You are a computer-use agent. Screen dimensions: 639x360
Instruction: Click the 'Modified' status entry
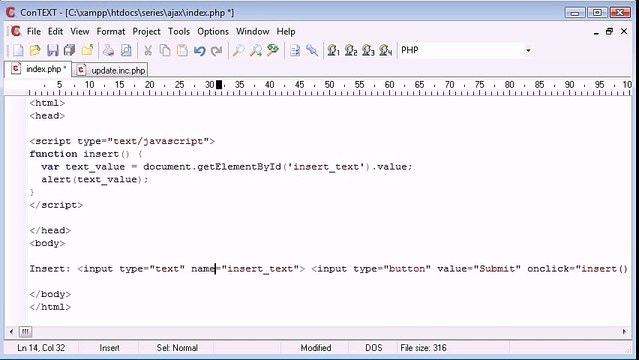316,348
